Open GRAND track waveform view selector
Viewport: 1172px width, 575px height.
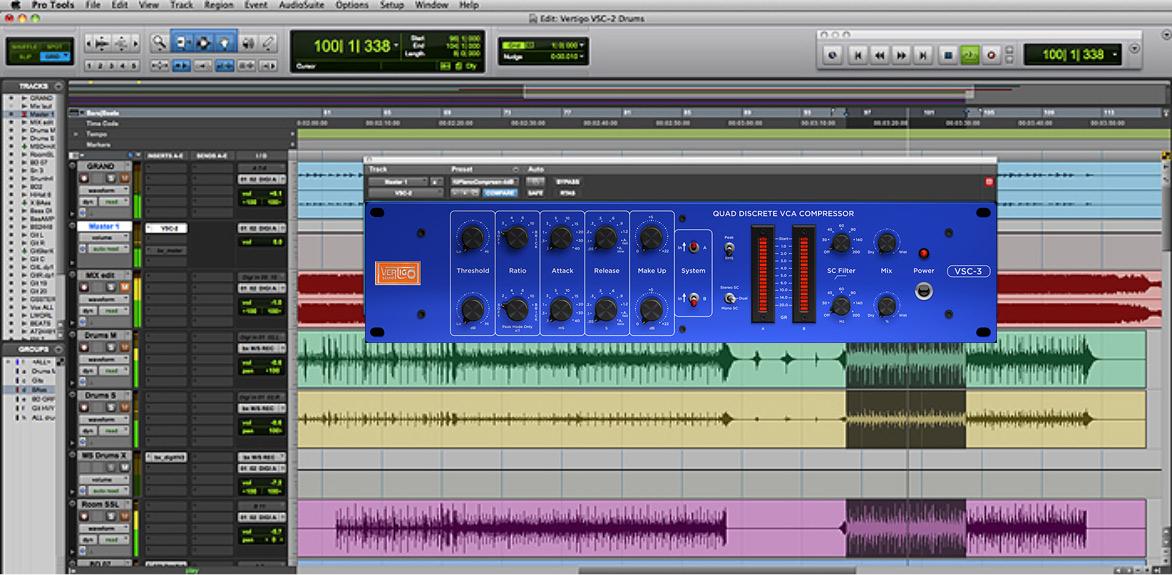(104, 190)
